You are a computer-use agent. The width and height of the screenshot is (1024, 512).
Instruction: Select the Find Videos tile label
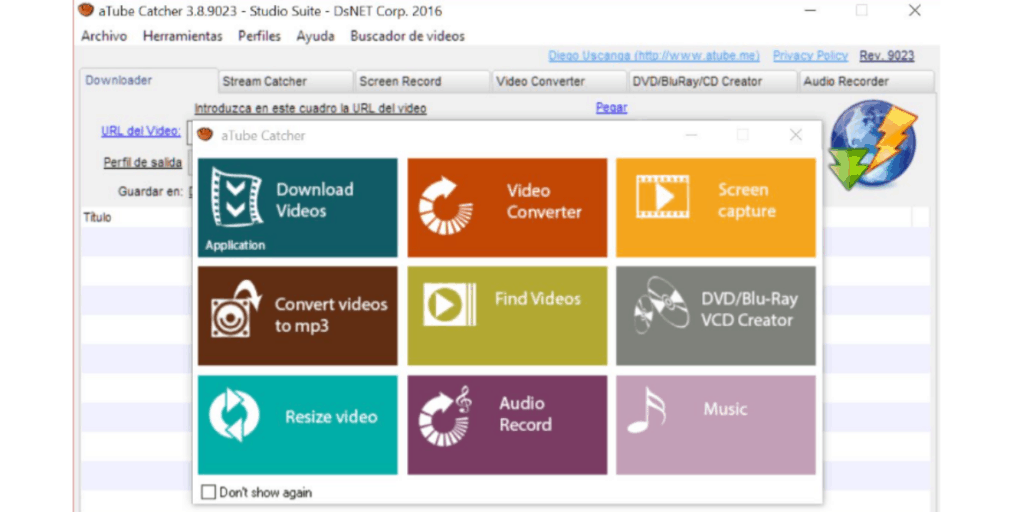pyautogui.click(x=537, y=299)
